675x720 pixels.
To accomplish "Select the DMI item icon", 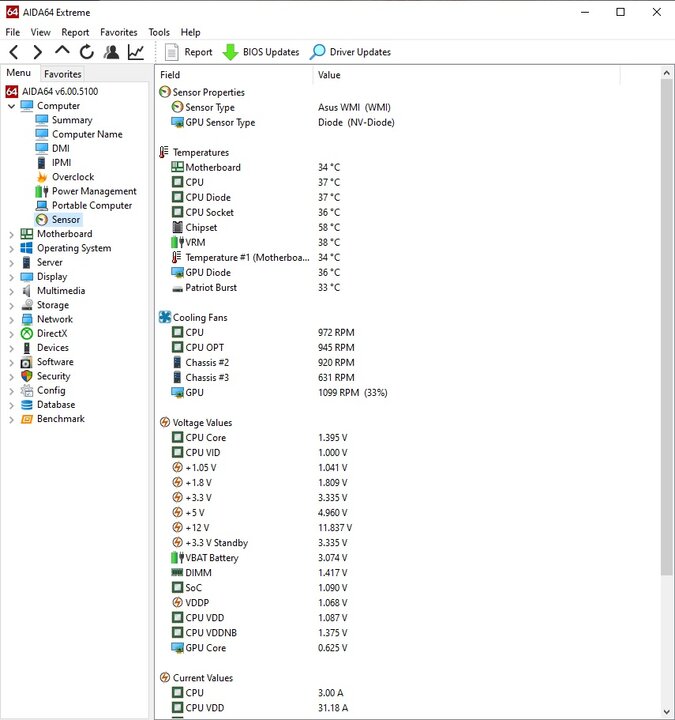I will point(42,148).
